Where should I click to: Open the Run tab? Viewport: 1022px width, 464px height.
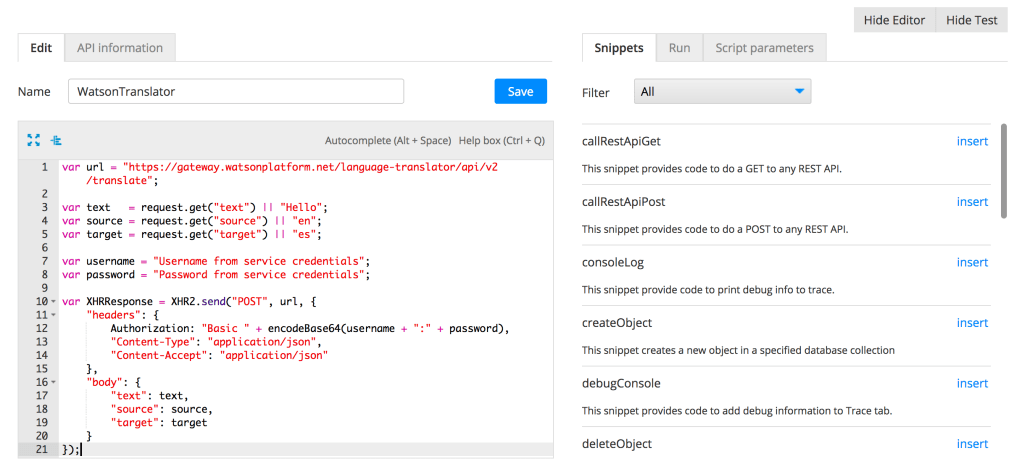[680, 48]
